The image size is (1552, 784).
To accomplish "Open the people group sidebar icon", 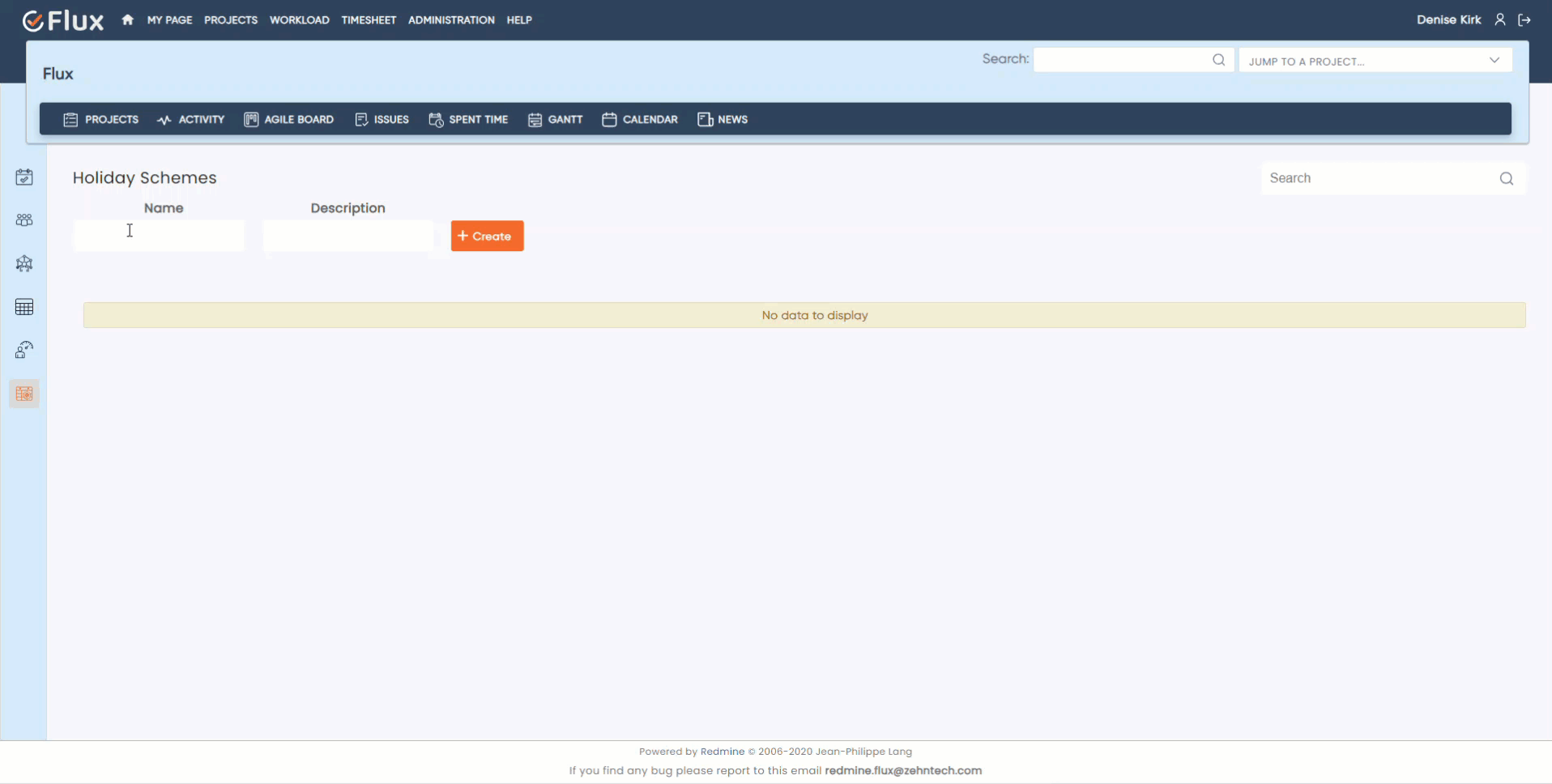I will 24,220.
